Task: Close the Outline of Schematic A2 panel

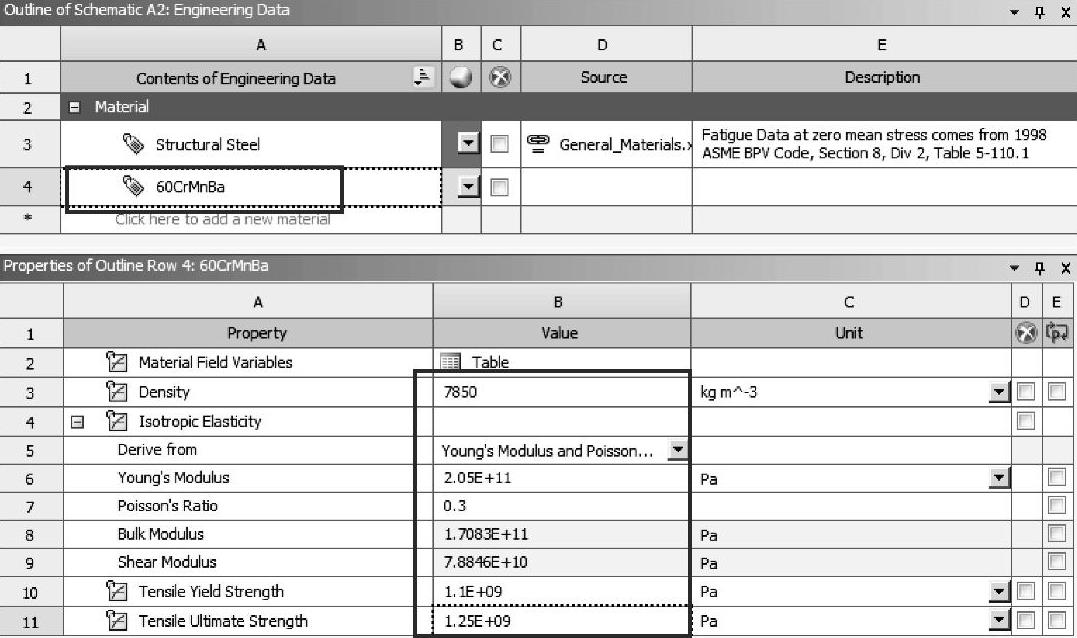Action: pyautogui.click(x=1065, y=12)
